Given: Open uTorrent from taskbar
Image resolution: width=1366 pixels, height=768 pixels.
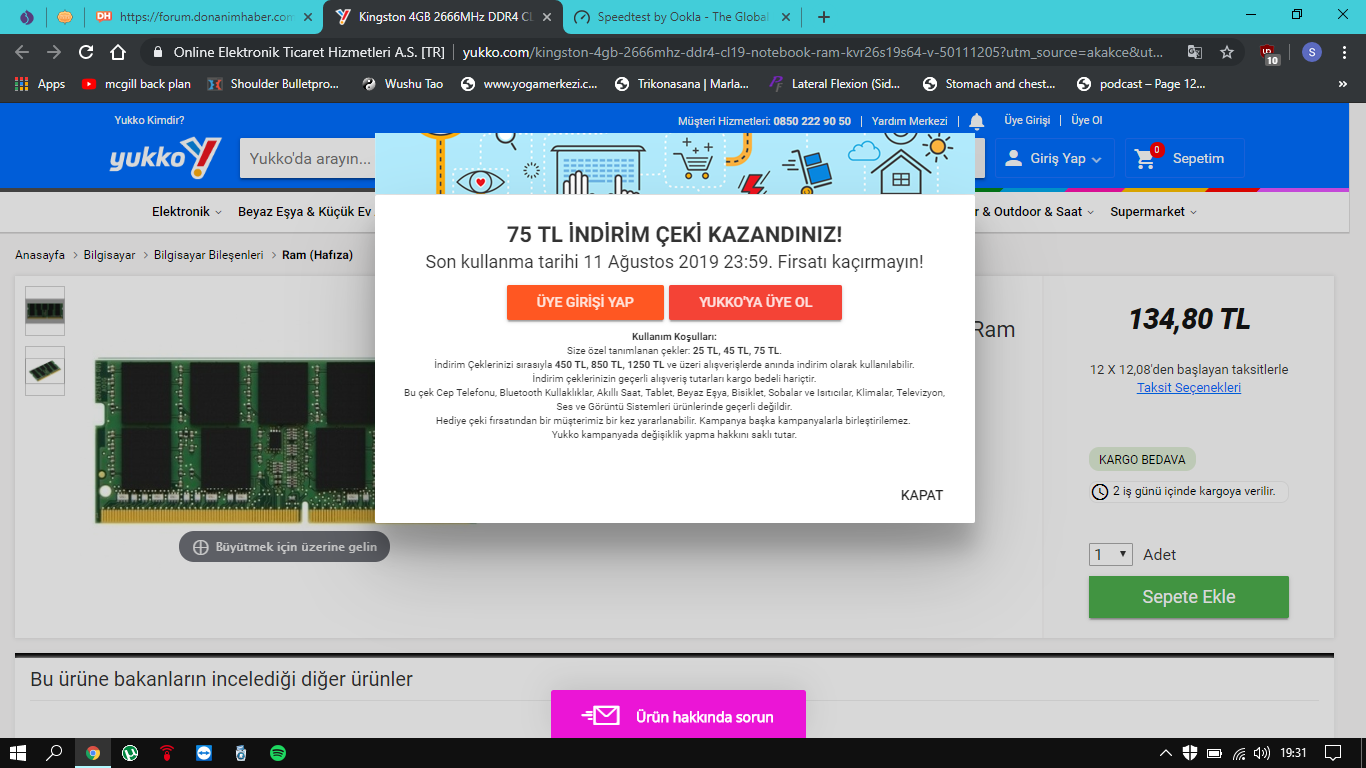Looking at the screenshot, I should [130, 753].
